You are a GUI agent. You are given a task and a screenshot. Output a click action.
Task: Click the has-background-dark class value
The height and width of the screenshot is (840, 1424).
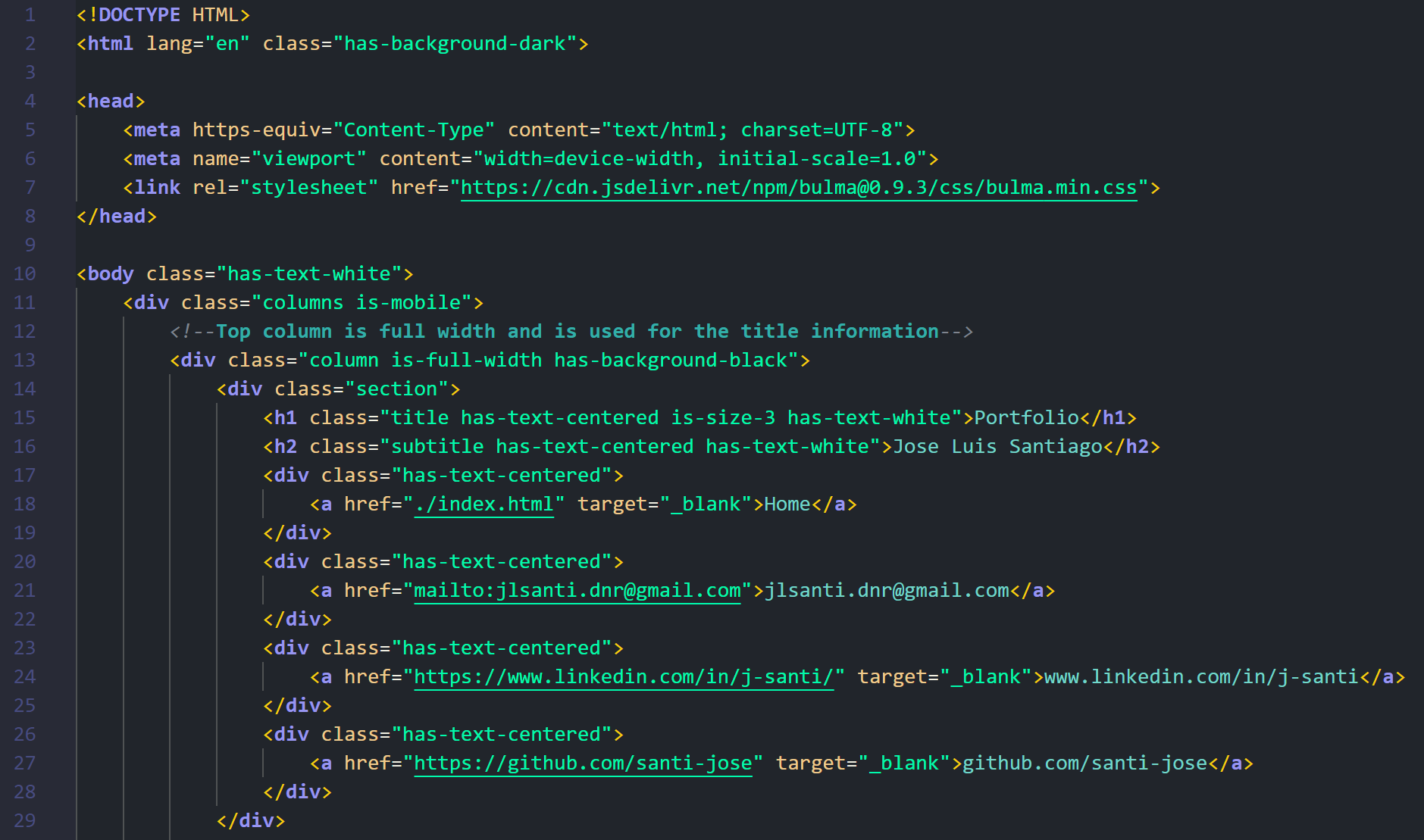pos(455,44)
